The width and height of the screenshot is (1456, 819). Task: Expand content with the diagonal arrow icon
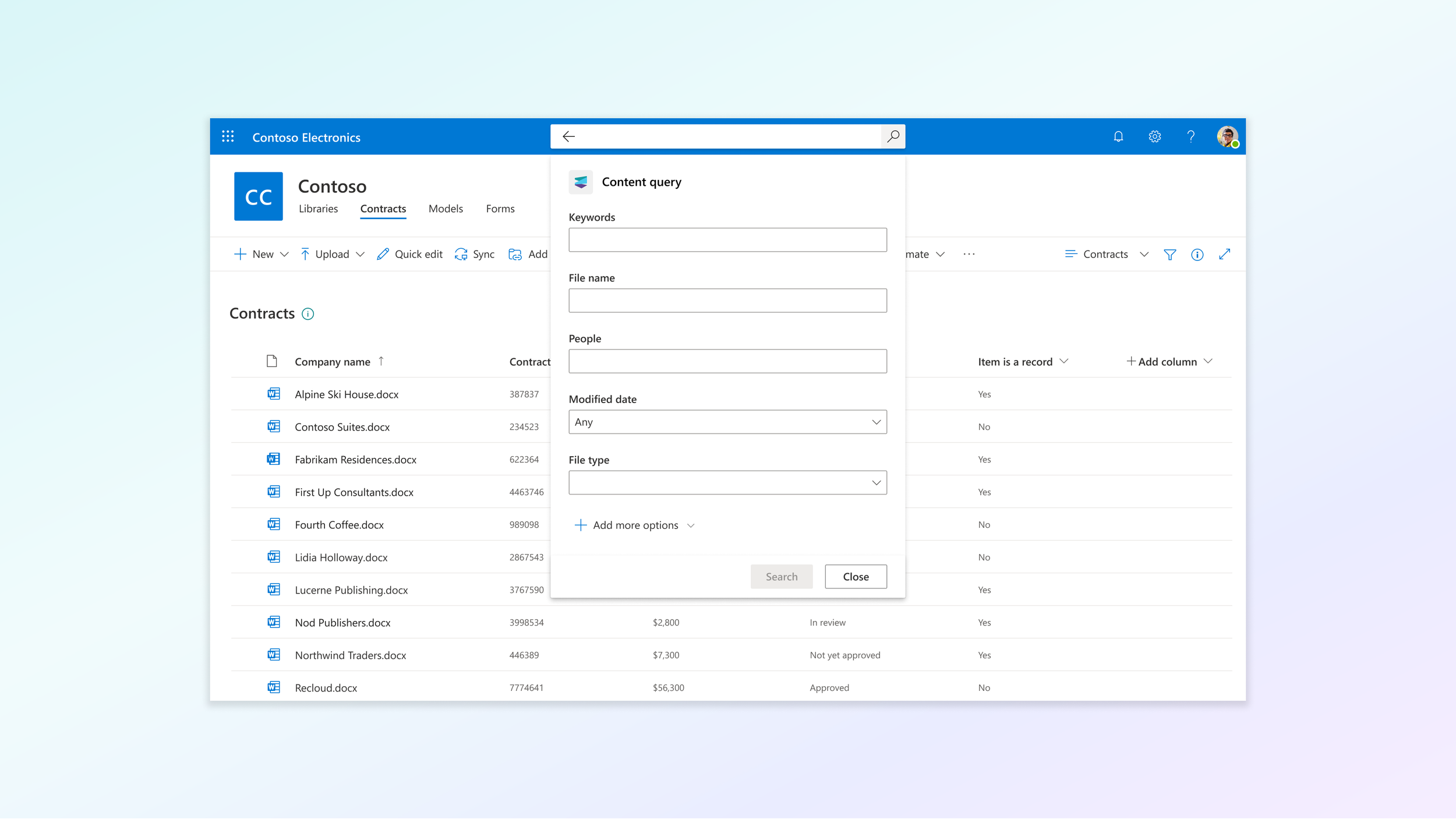pos(1225,255)
